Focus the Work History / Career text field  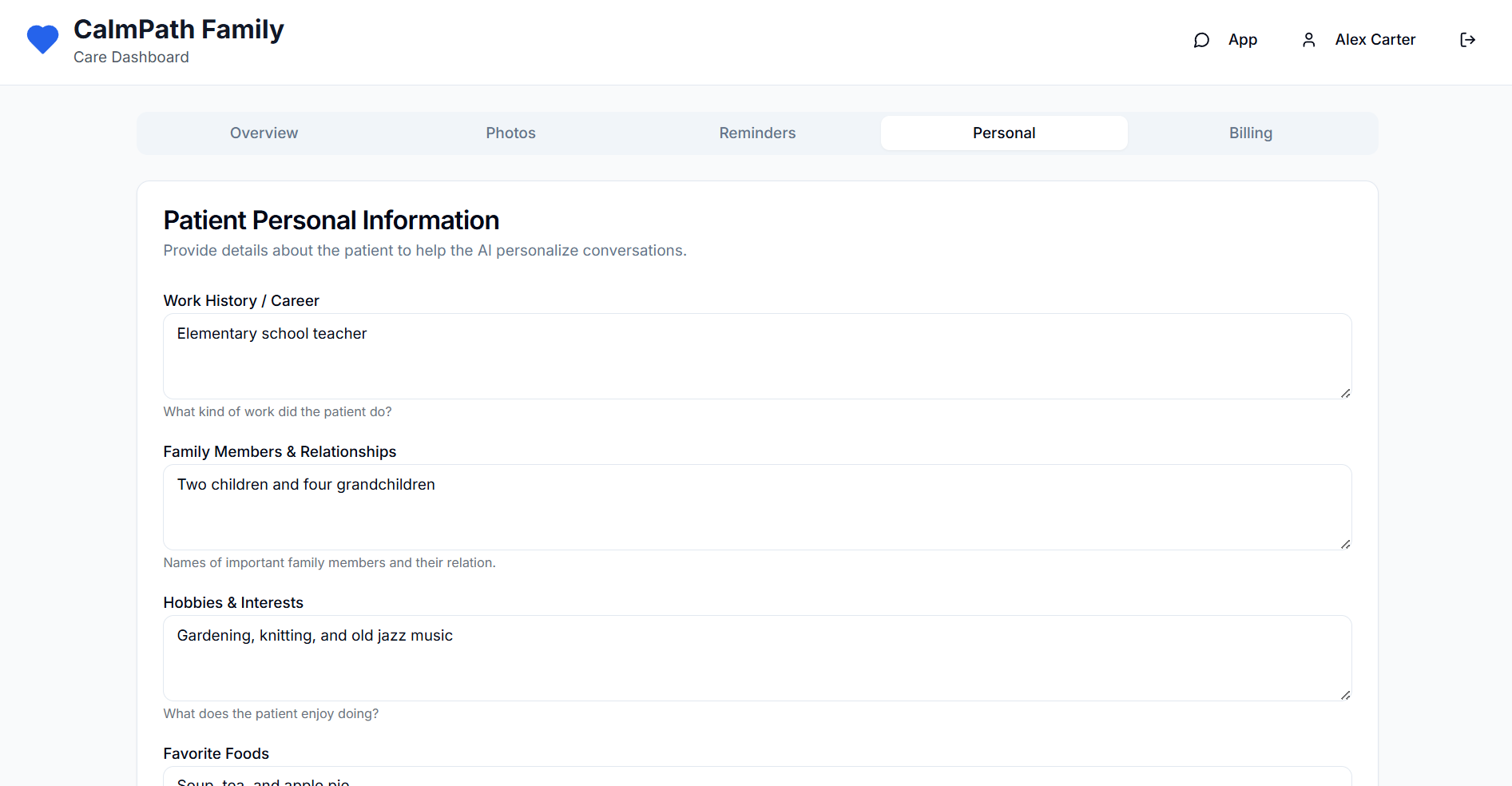(756, 356)
